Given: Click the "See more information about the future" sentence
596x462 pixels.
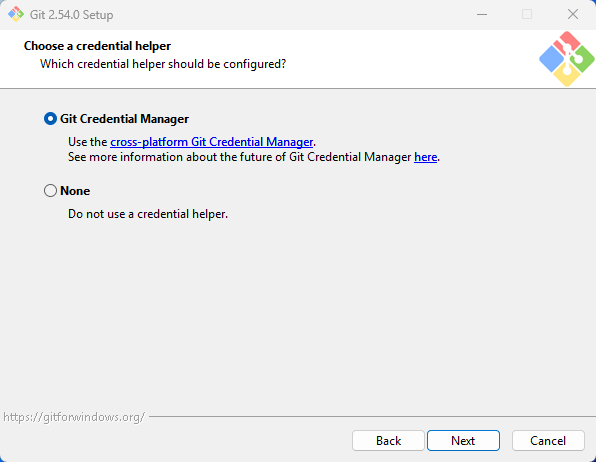Looking at the screenshot, I should pos(254,157).
